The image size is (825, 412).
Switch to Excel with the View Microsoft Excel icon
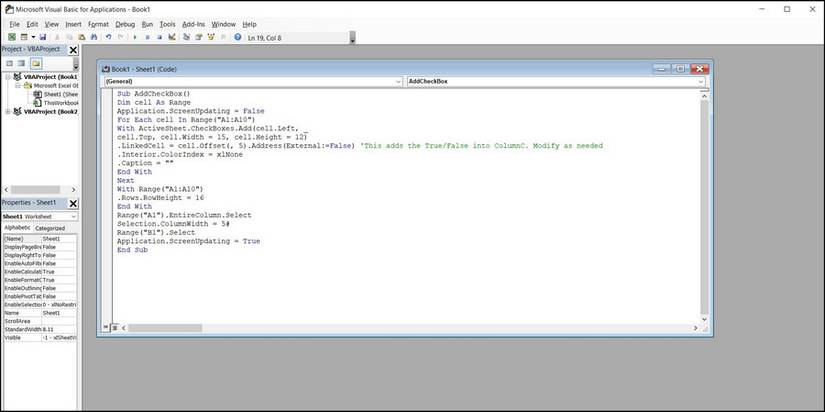coord(12,37)
